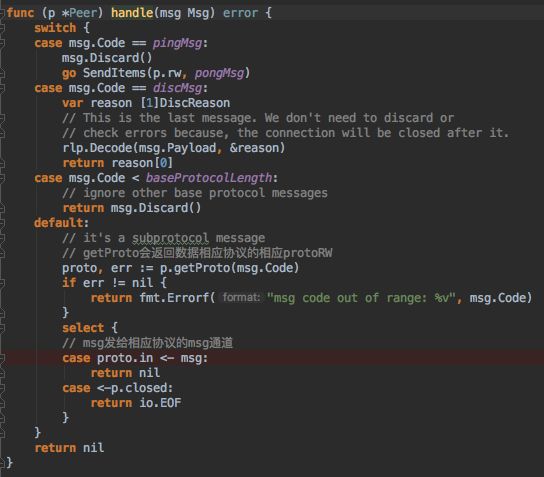Image resolution: width=544 pixels, height=477 pixels.
Task: Click the baseProtocolLength constant
Action: (x=209, y=178)
